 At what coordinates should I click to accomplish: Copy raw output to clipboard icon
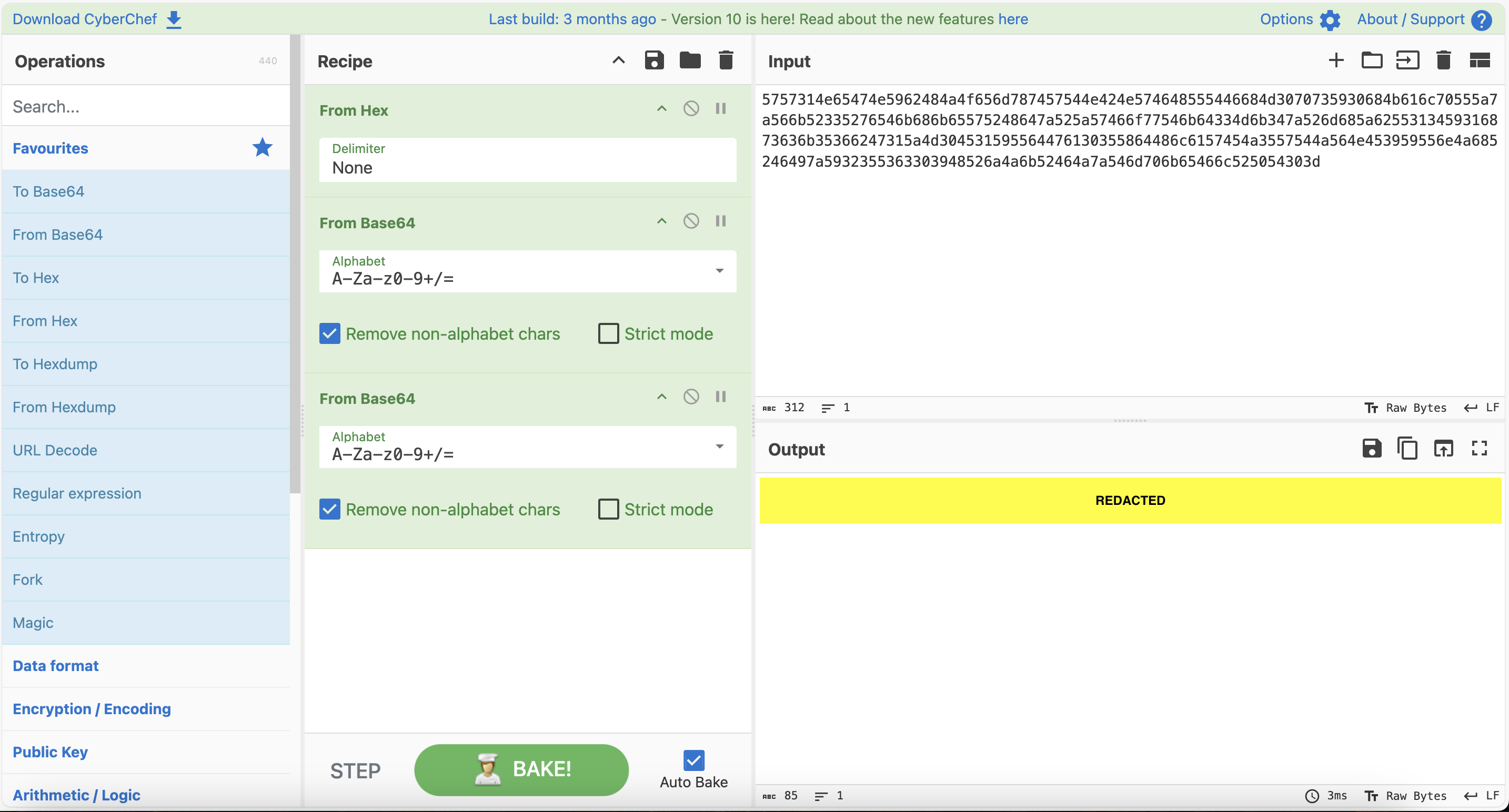[1407, 449]
